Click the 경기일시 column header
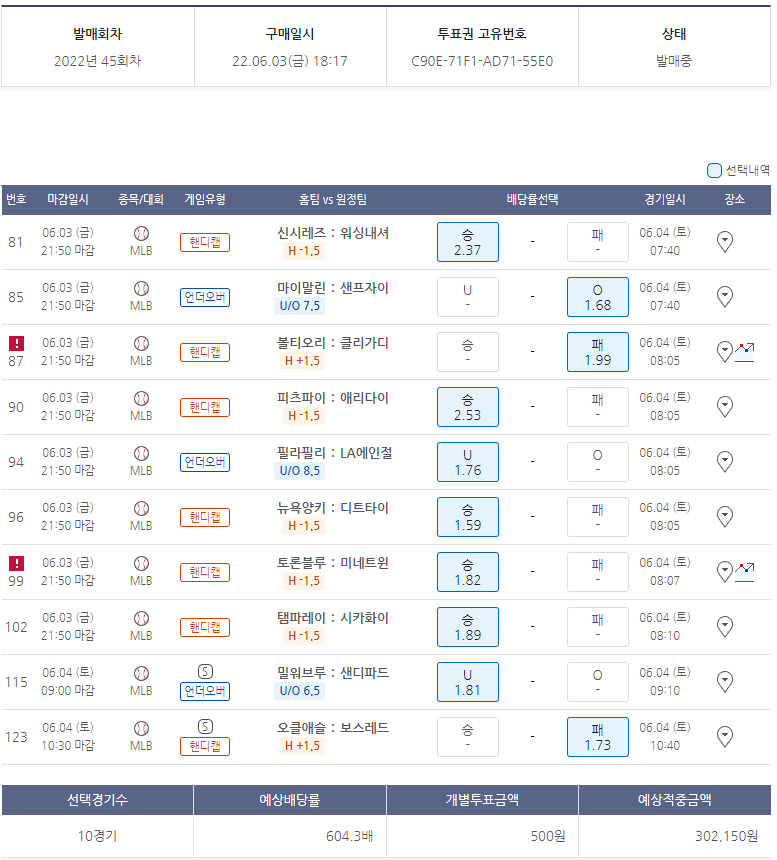The image size is (777, 860). 665,199
